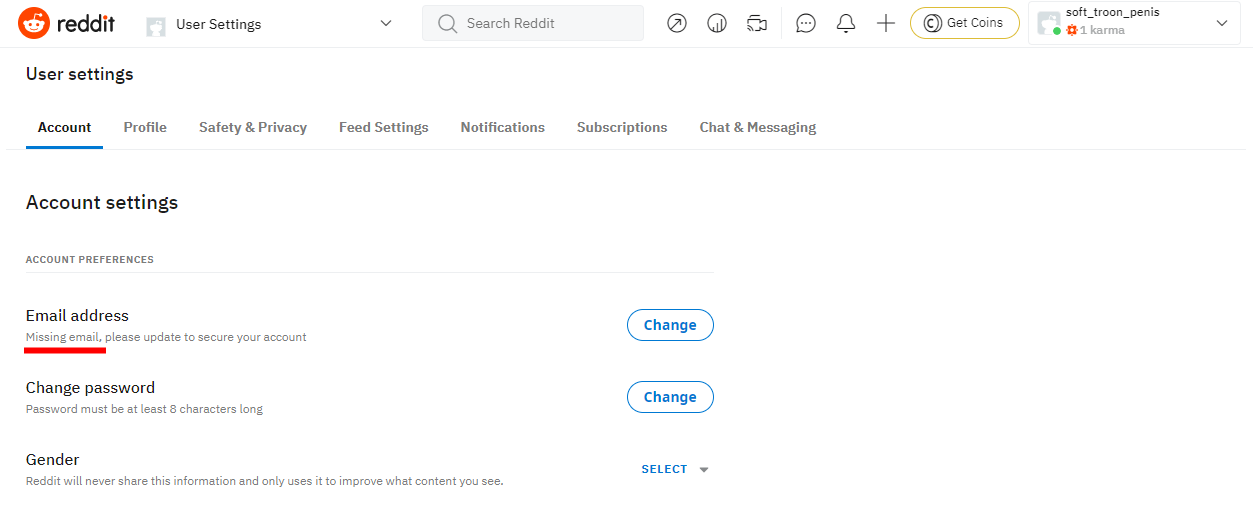Open the Safety & Privacy tab

coord(253,127)
